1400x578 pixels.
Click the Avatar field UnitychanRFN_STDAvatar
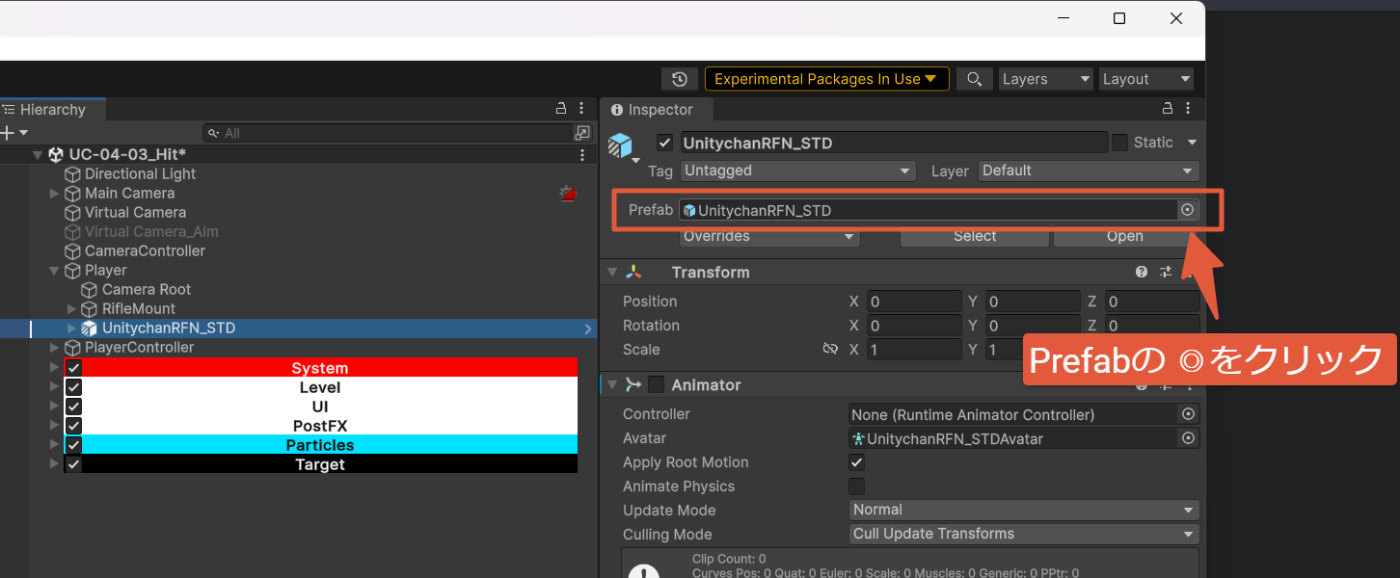click(1013, 438)
